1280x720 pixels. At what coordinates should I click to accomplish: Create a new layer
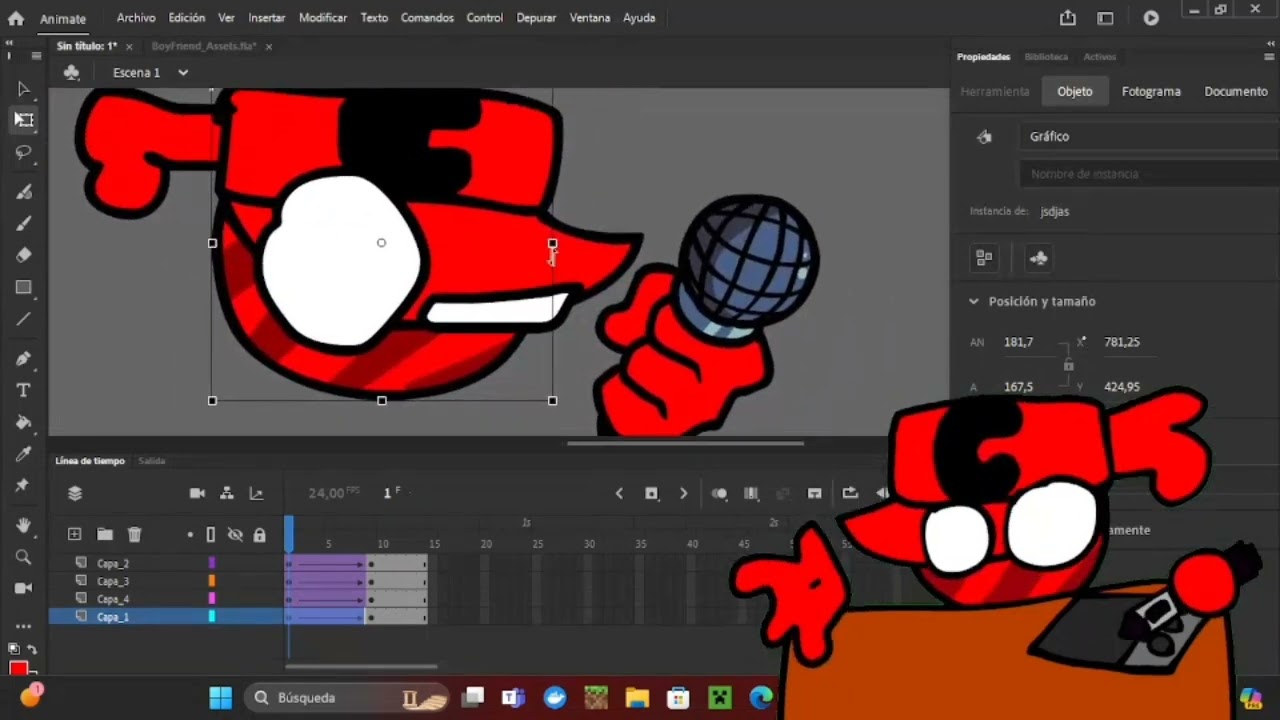click(x=74, y=535)
